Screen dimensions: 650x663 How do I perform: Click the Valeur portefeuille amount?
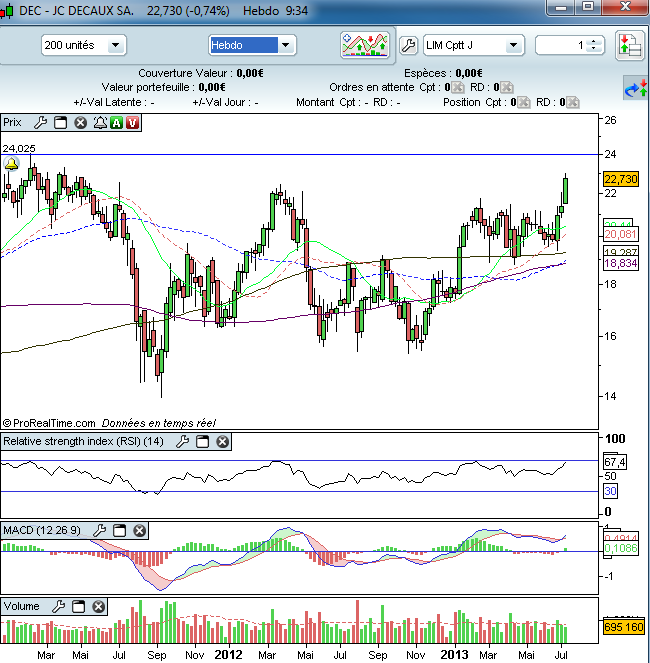pyautogui.click(x=212, y=88)
